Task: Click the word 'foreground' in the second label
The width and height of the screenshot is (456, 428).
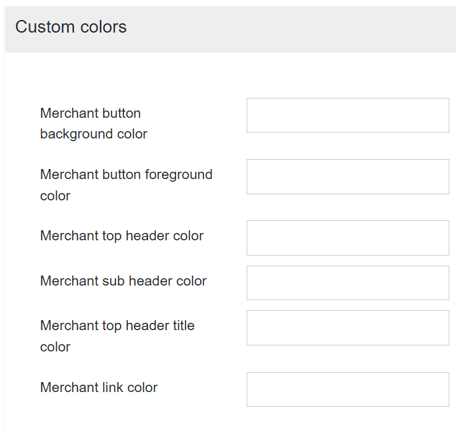Action: pyautogui.click(x=179, y=175)
